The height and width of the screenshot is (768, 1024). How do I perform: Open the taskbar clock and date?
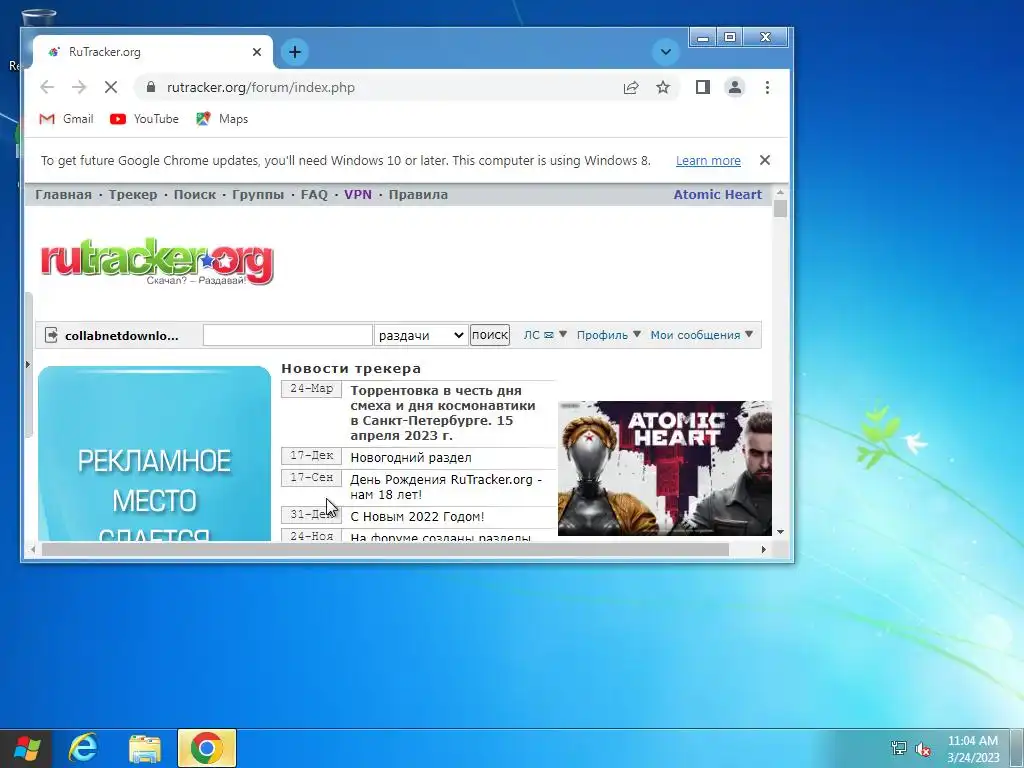(x=973, y=749)
